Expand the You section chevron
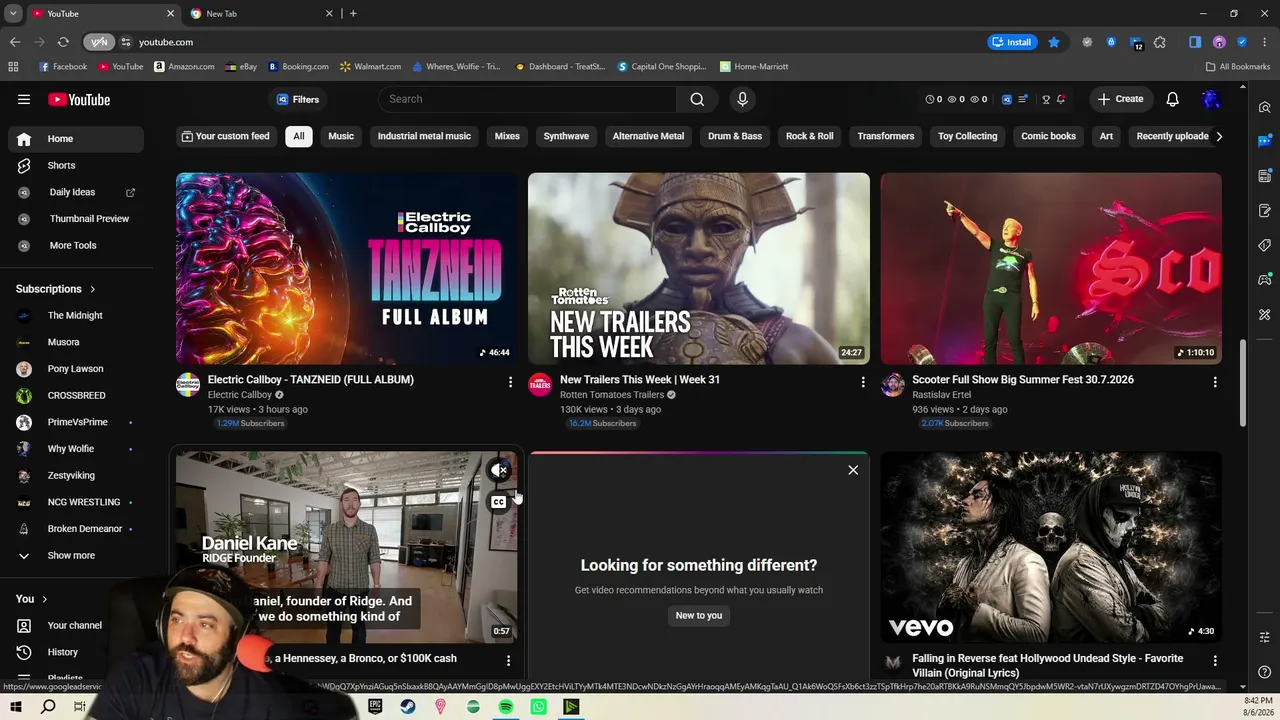The width and height of the screenshot is (1280, 720). tap(44, 599)
